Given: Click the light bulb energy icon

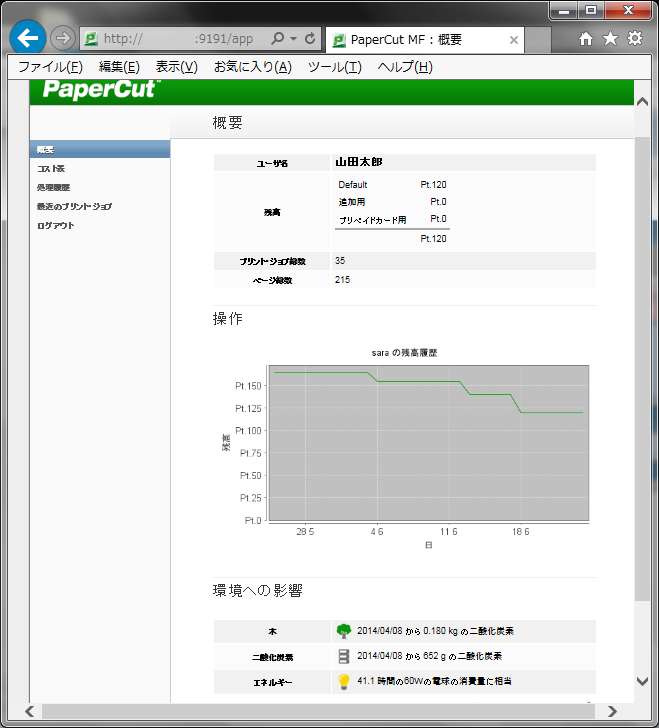Looking at the screenshot, I should tap(344, 682).
